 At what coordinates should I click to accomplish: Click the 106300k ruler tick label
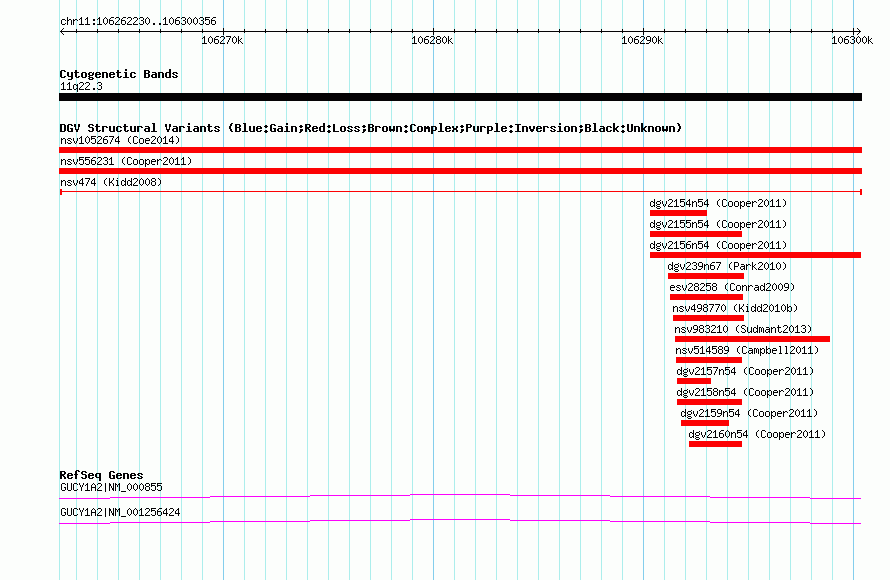(852, 40)
